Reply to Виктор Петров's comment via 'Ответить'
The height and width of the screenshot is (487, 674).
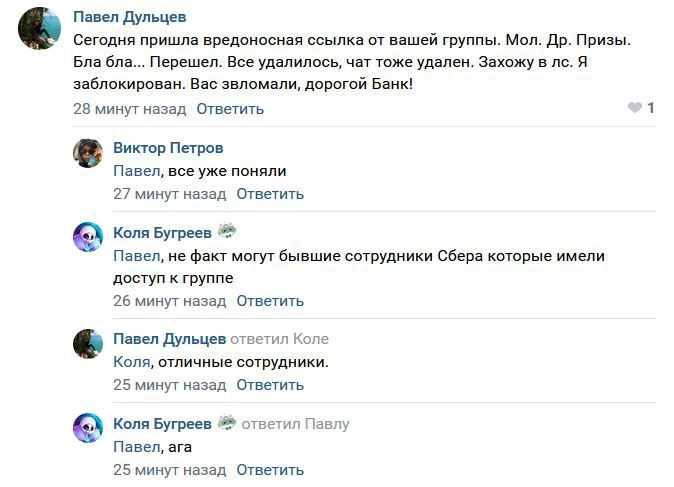click(x=270, y=194)
